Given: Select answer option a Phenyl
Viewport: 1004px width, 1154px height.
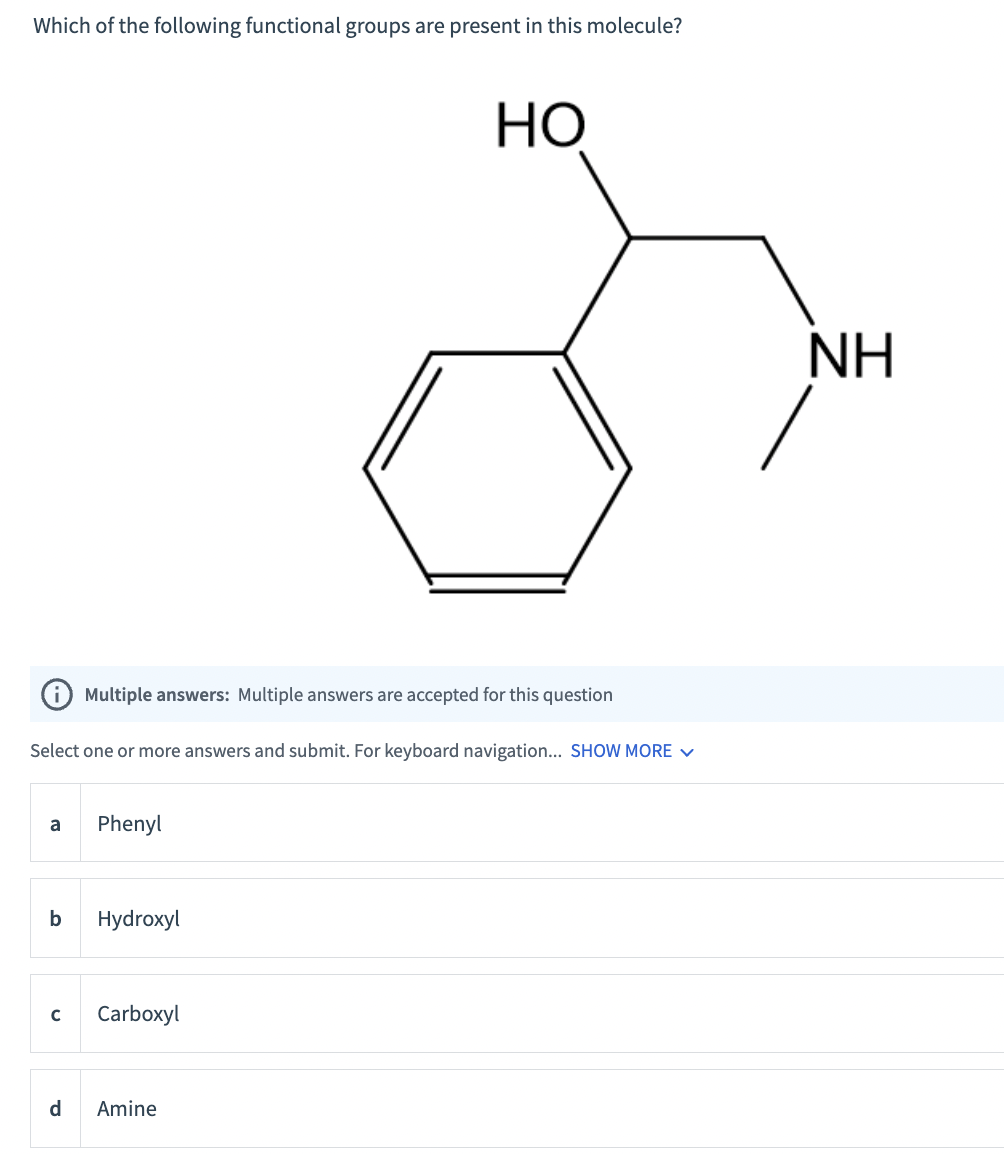Looking at the screenshot, I should pyautogui.click(x=517, y=823).
